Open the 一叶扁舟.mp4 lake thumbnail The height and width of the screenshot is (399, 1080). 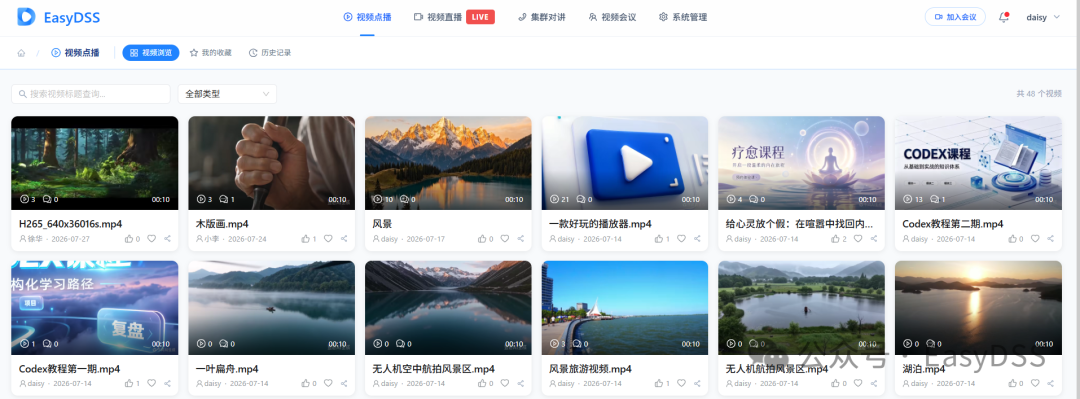pyautogui.click(x=271, y=307)
